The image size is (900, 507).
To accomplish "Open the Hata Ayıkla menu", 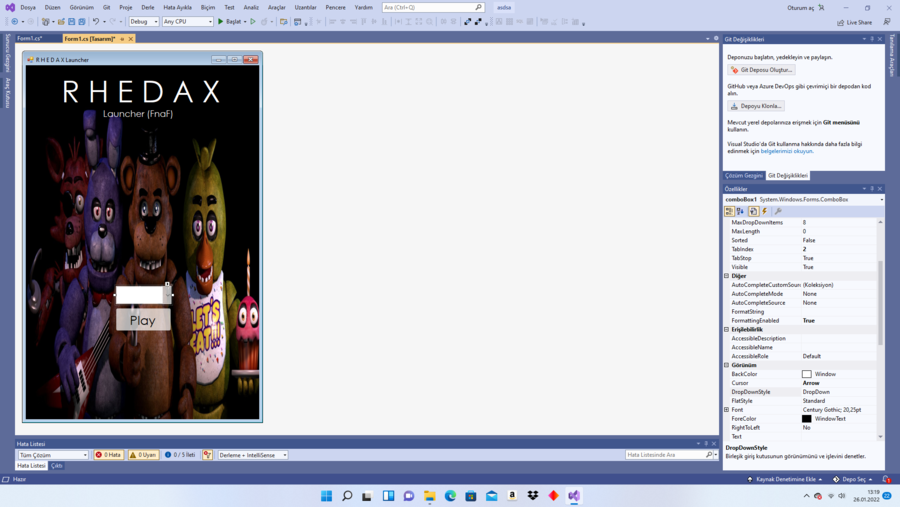I will tap(177, 7).
